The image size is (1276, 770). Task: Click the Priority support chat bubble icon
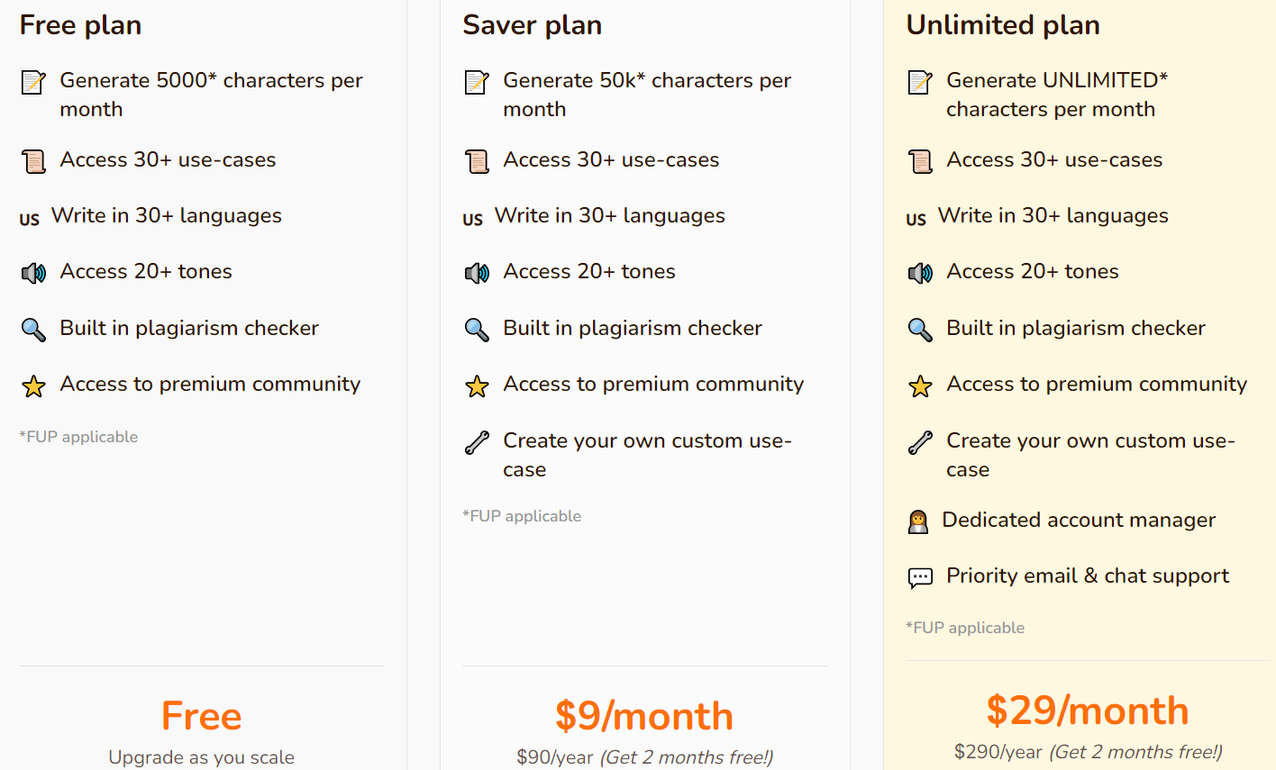(x=920, y=577)
